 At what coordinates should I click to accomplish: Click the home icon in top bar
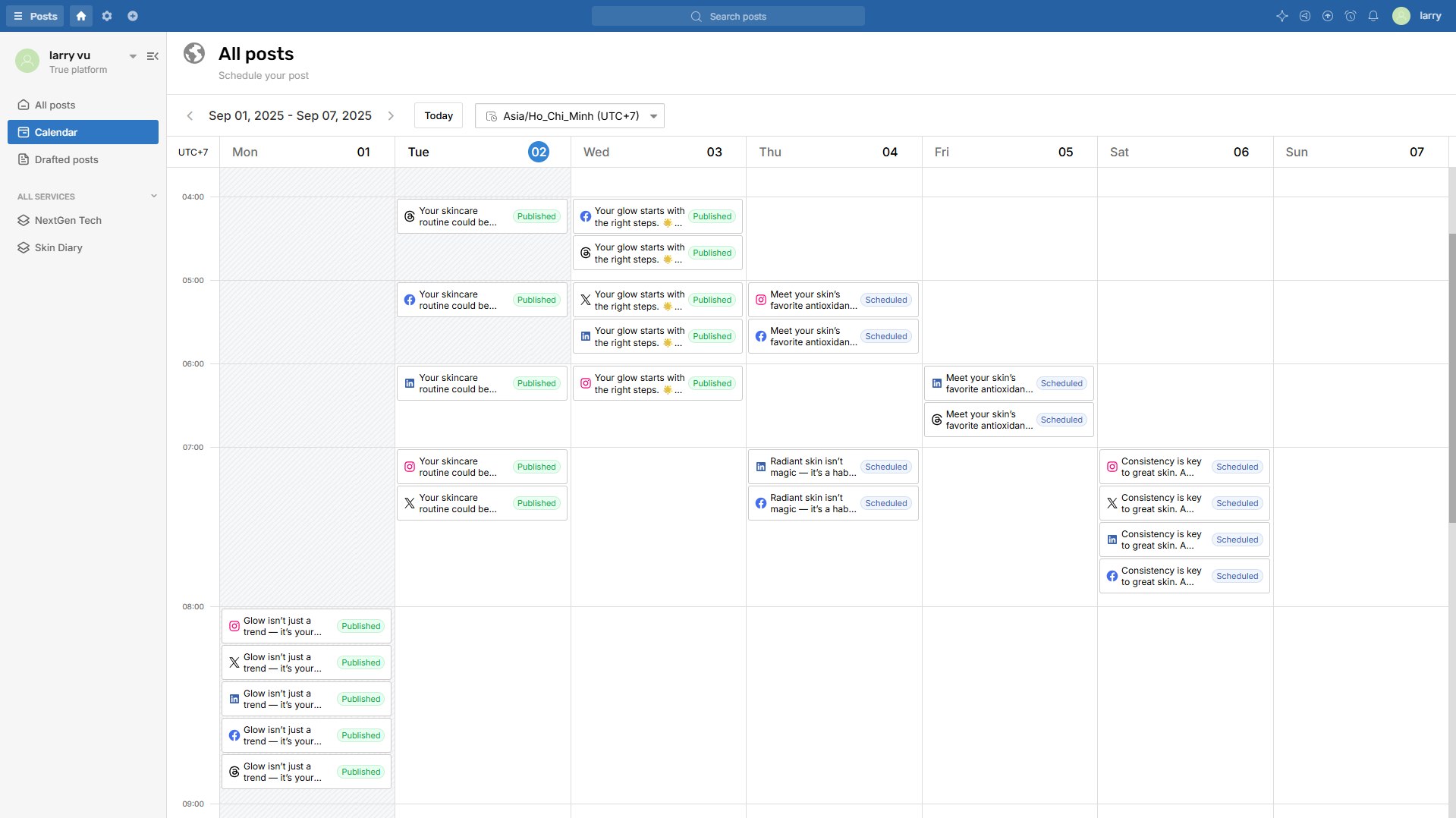pos(81,16)
